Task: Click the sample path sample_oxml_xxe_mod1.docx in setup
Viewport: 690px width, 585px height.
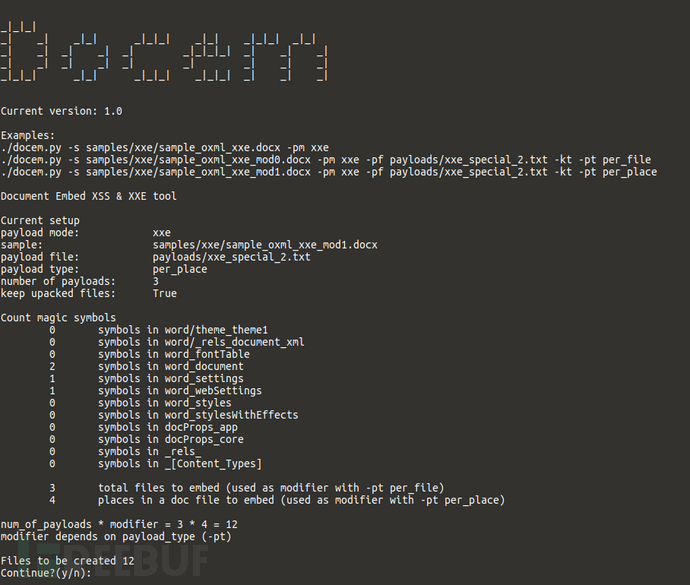Action: pos(265,245)
